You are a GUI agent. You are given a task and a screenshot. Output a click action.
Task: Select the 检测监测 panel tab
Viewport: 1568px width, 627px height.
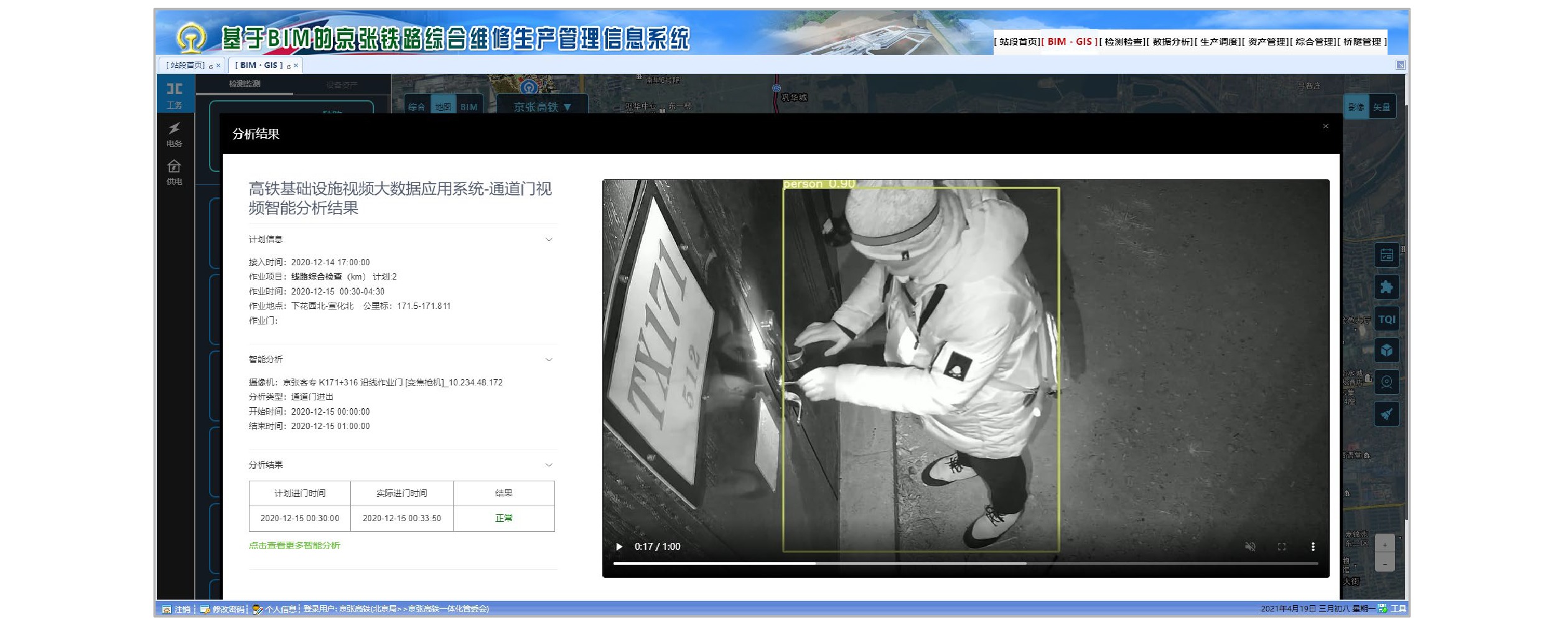245,84
